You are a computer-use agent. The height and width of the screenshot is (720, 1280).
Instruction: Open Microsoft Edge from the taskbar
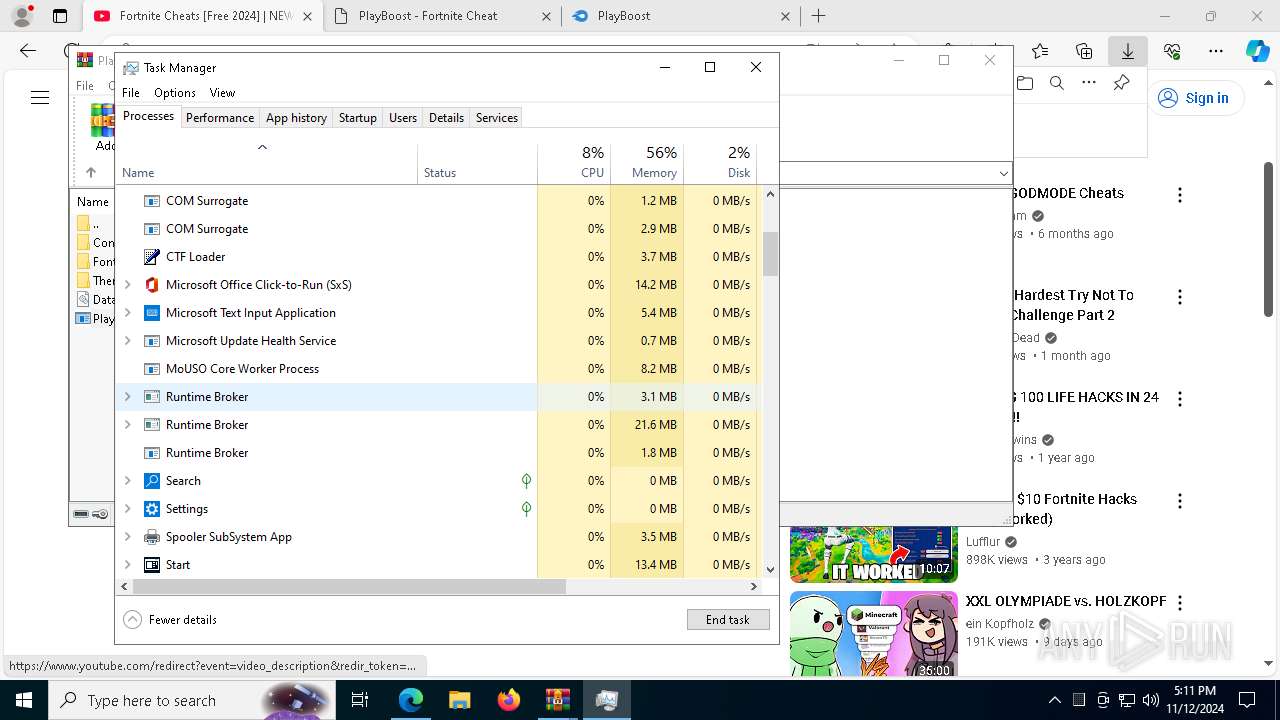(x=411, y=700)
